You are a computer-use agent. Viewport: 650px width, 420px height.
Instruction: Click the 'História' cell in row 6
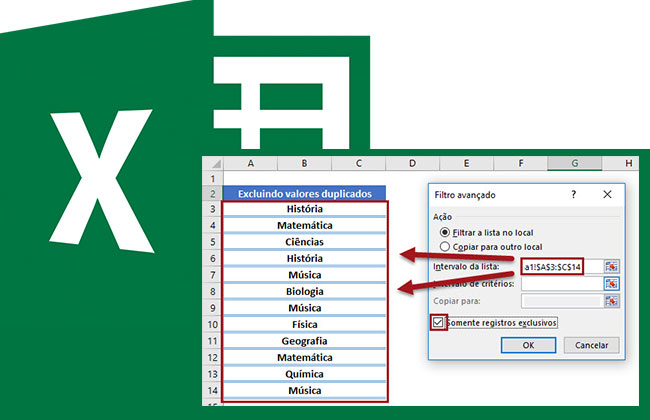[x=305, y=259]
